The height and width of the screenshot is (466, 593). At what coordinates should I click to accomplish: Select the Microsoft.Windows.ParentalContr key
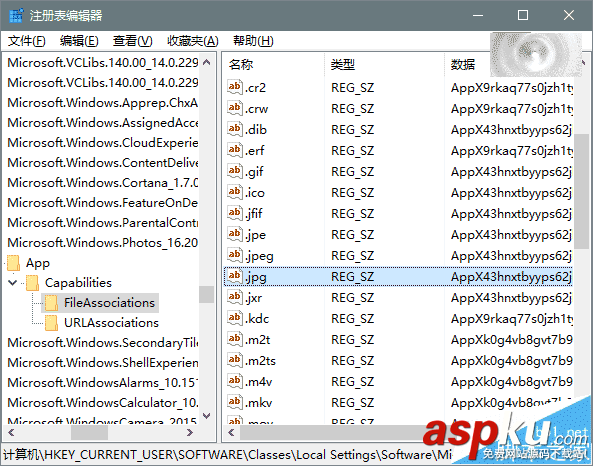tap(102, 222)
